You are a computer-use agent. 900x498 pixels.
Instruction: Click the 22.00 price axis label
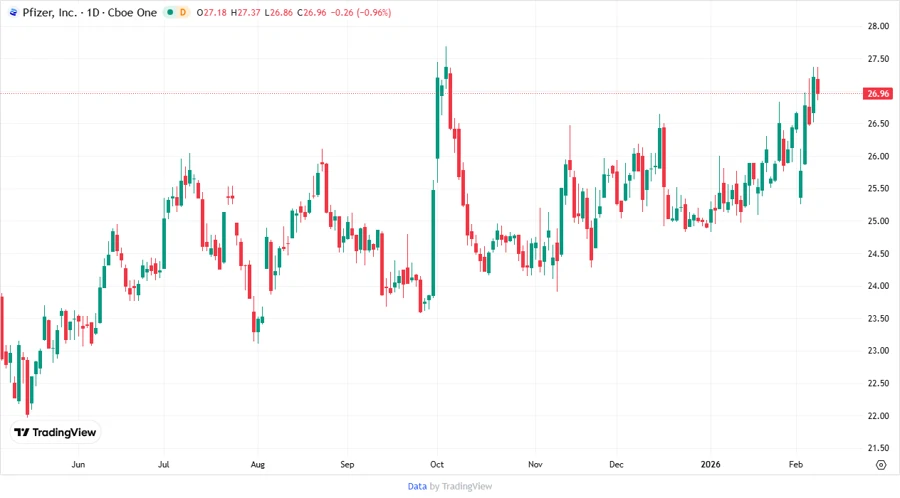[878, 416]
